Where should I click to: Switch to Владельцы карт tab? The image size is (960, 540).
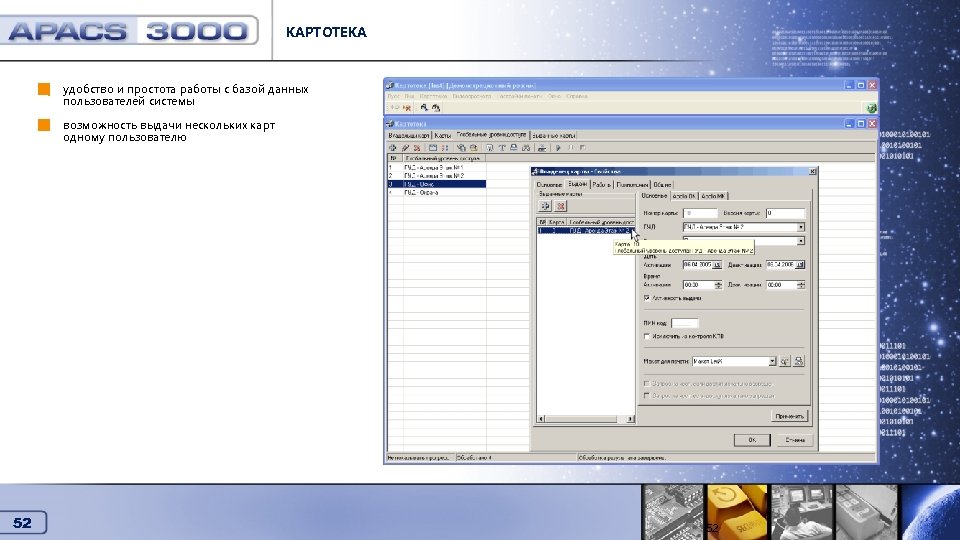pyautogui.click(x=409, y=135)
